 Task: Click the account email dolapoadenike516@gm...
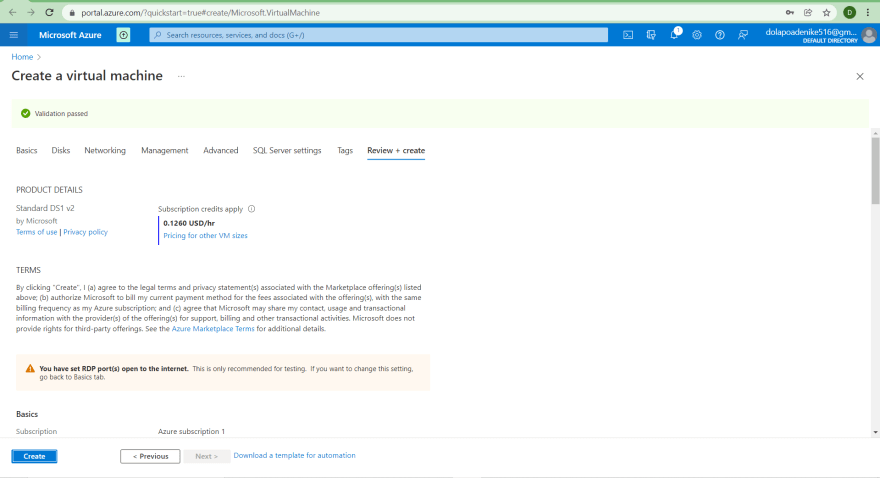[x=811, y=32]
